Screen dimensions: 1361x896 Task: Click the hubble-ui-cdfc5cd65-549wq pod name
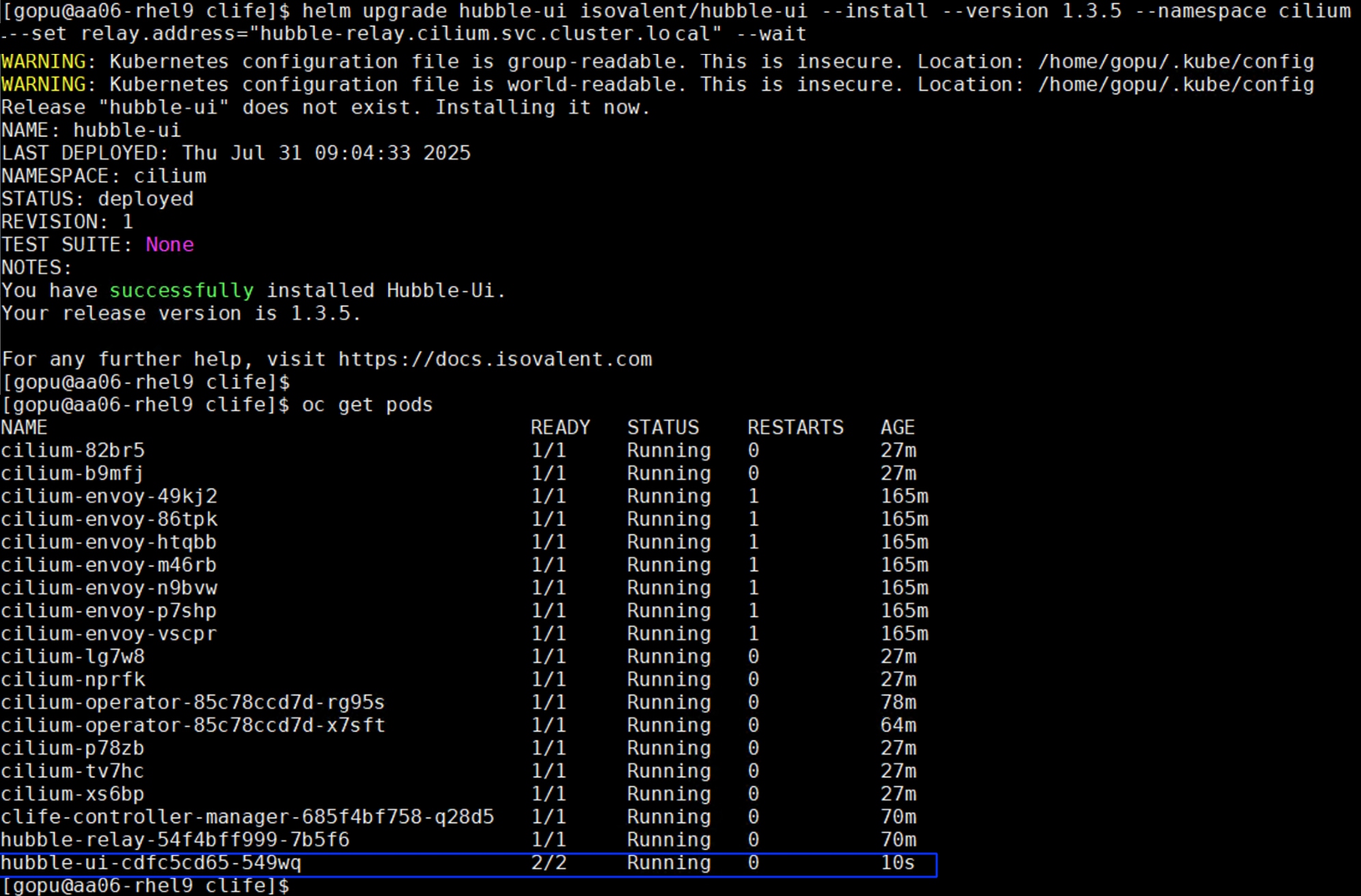[151, 863]
